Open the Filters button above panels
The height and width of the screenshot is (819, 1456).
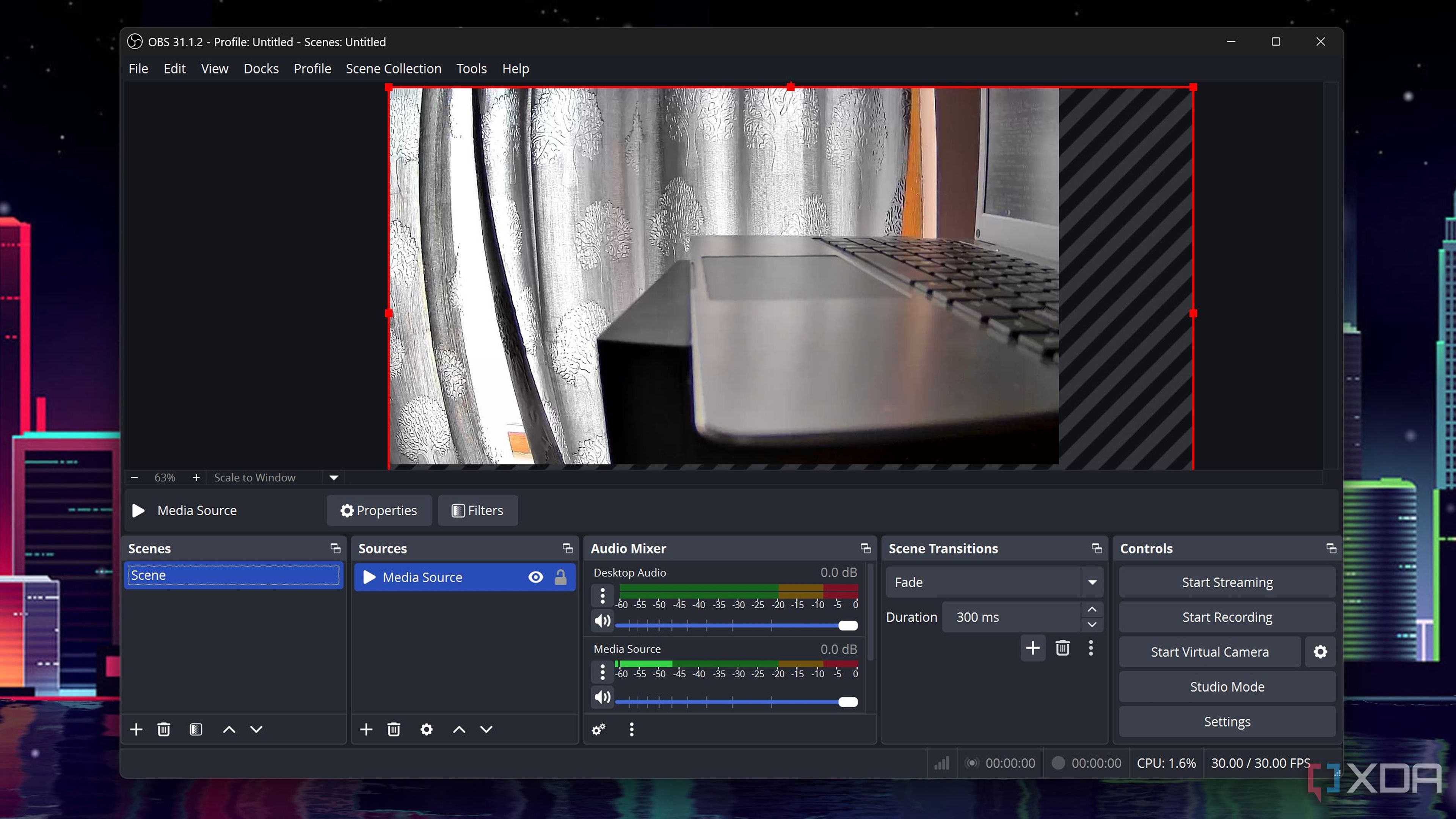pos(478,510)
